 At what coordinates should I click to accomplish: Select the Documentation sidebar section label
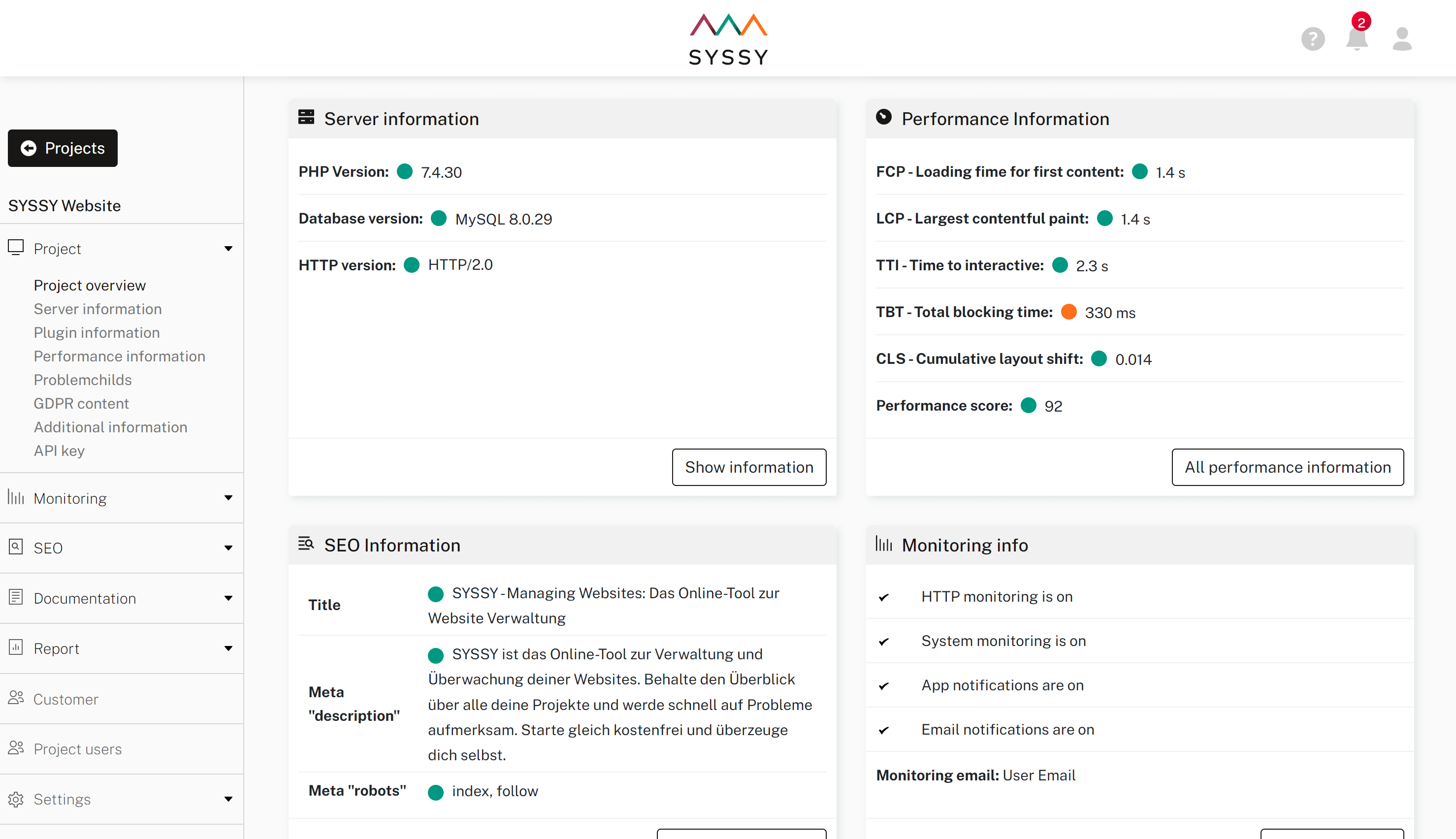[x=85, y=598]
